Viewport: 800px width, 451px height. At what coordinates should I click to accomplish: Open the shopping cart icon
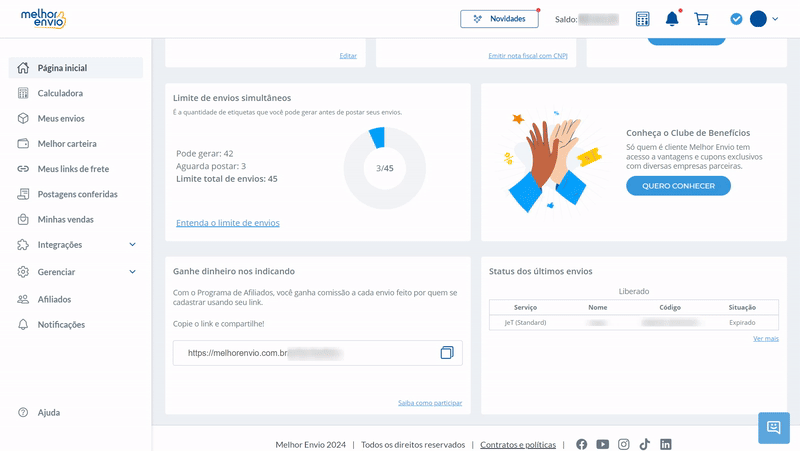click(702, 19)
